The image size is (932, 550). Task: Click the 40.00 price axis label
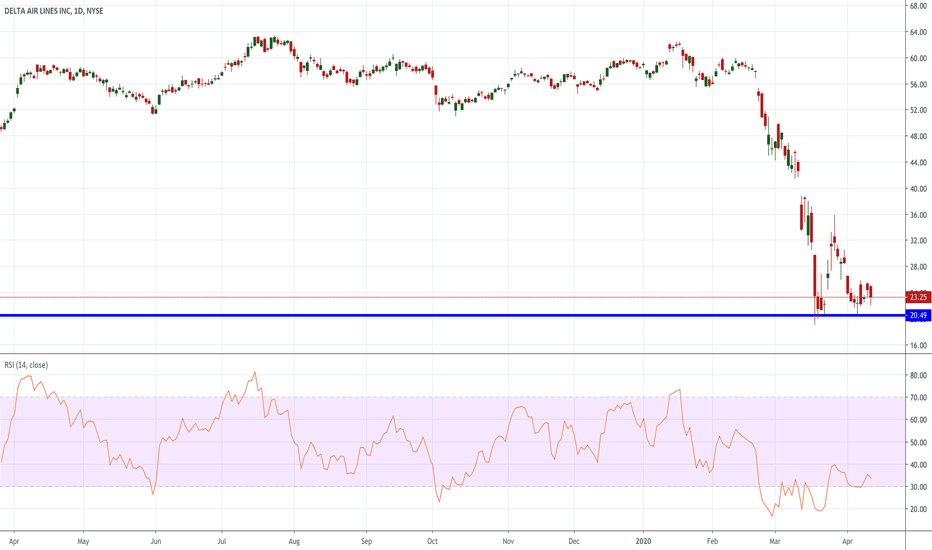(918, 188)
